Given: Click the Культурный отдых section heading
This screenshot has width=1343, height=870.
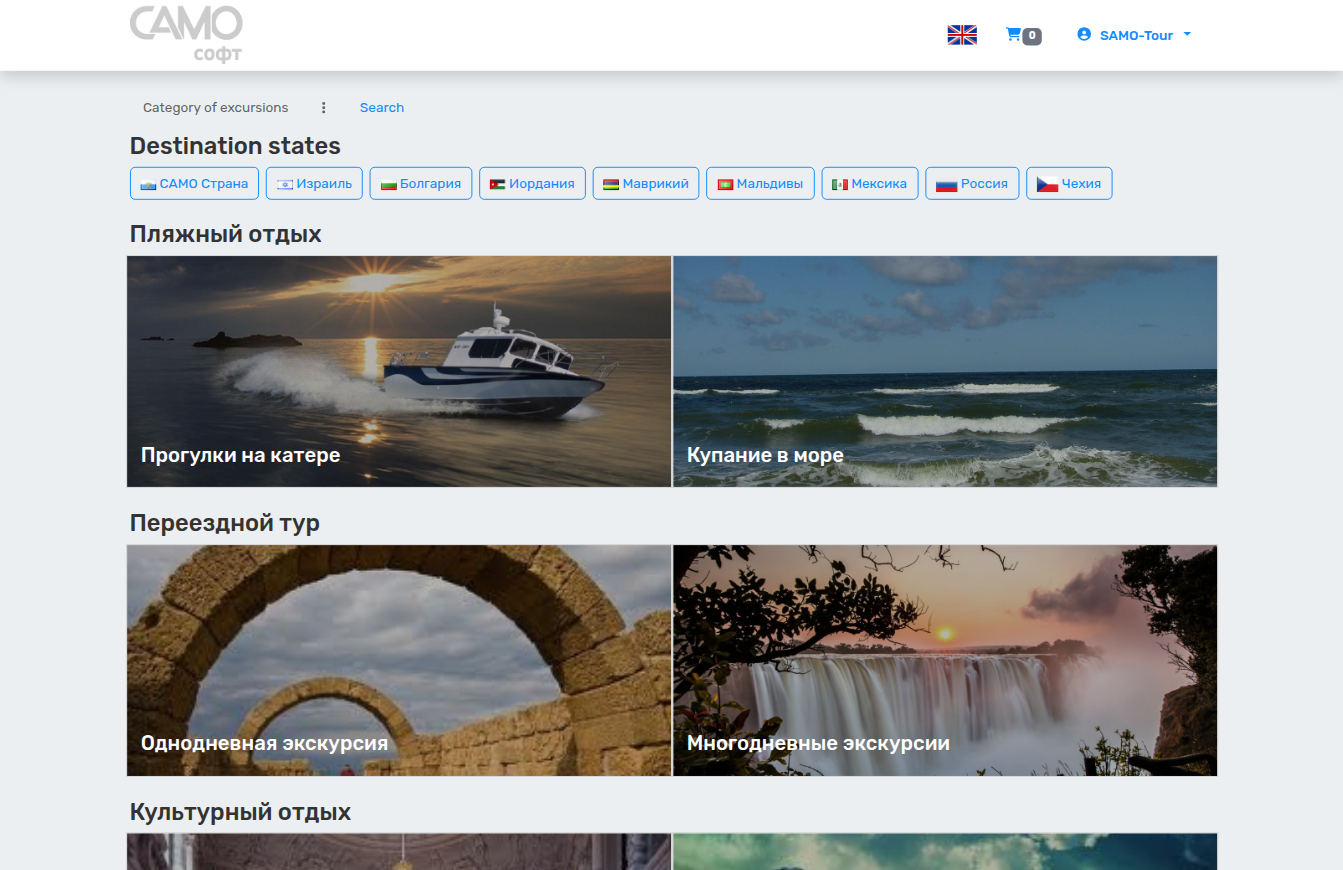Looking at the screenshot, I should tap(241, 811).
